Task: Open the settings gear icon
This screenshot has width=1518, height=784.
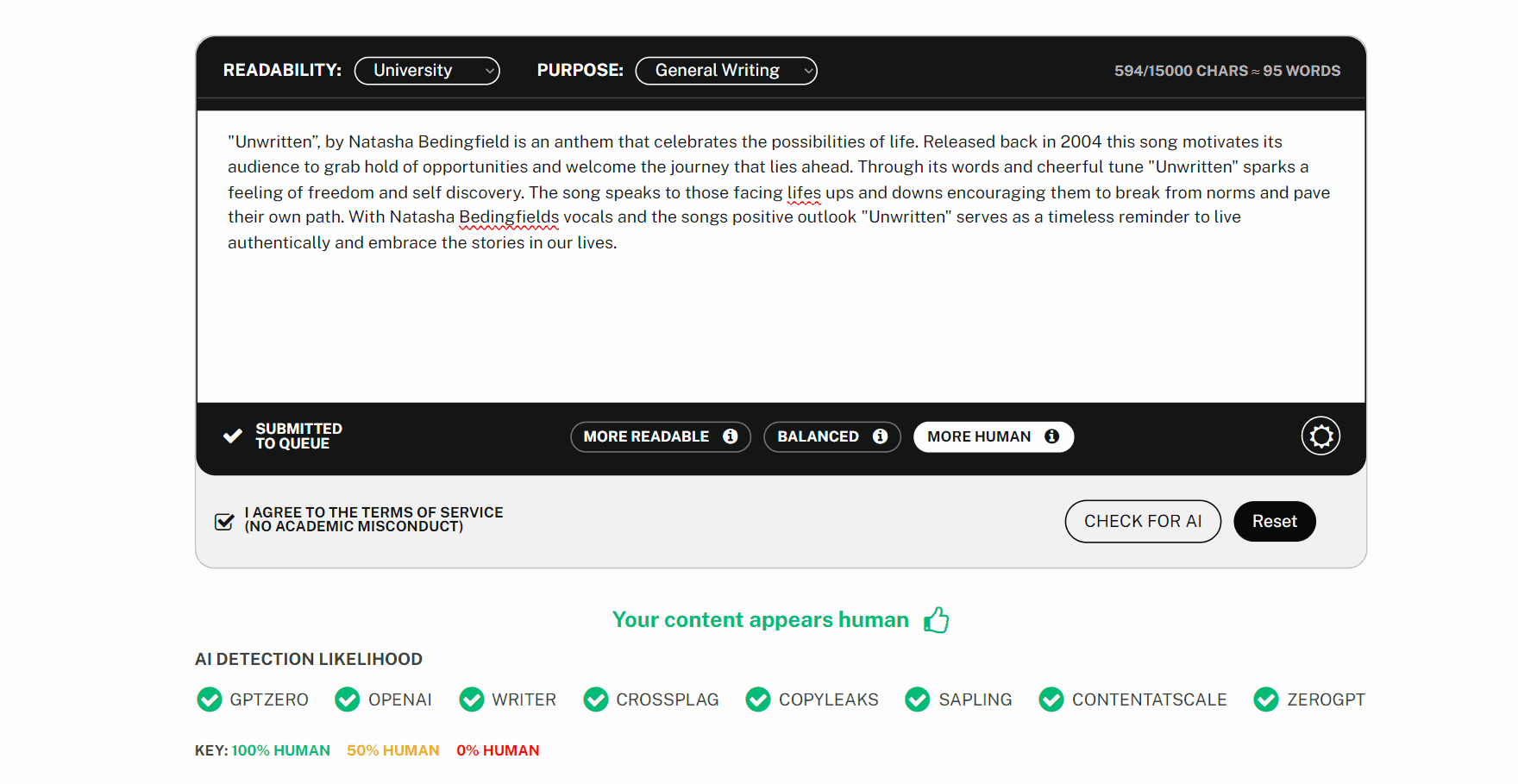Action: point(1320,436)
